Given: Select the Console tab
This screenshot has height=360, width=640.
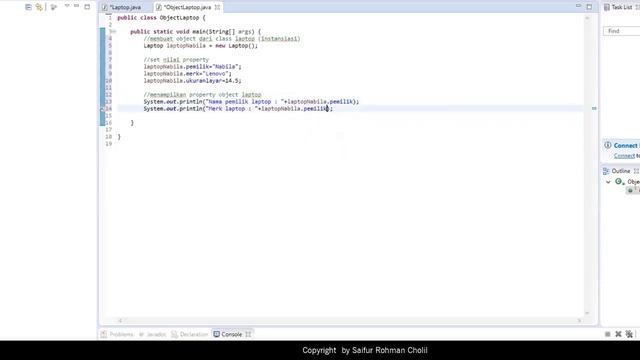Looking at the screenshot, I should tap(231, 334).
